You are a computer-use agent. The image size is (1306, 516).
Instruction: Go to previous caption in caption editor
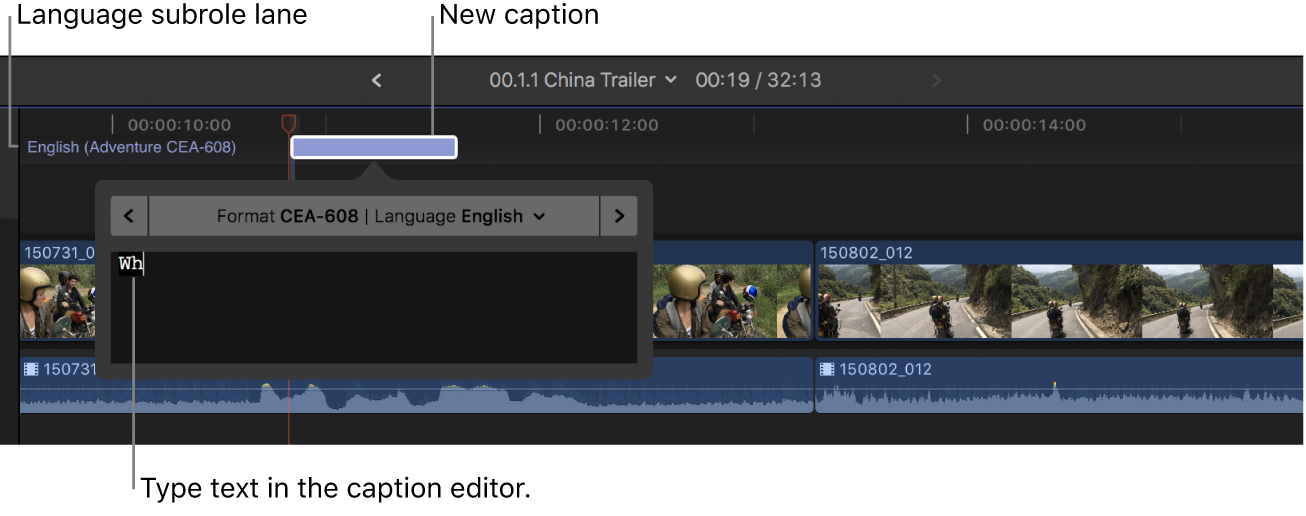129,216
